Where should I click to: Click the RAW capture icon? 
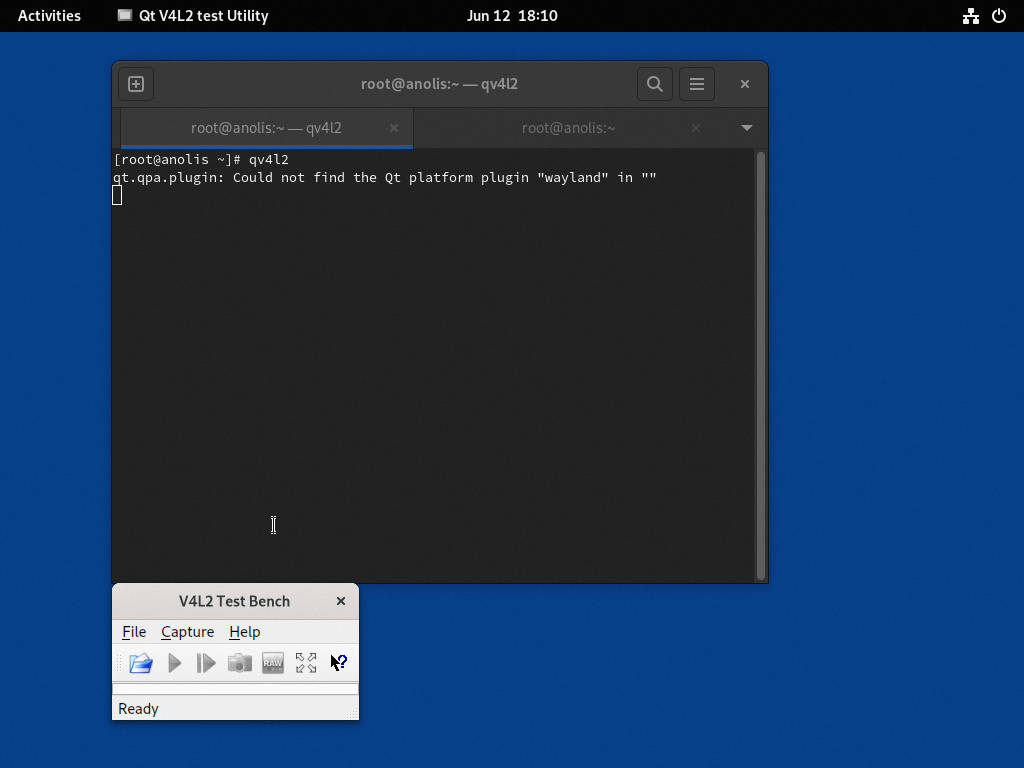pos(273,663)
